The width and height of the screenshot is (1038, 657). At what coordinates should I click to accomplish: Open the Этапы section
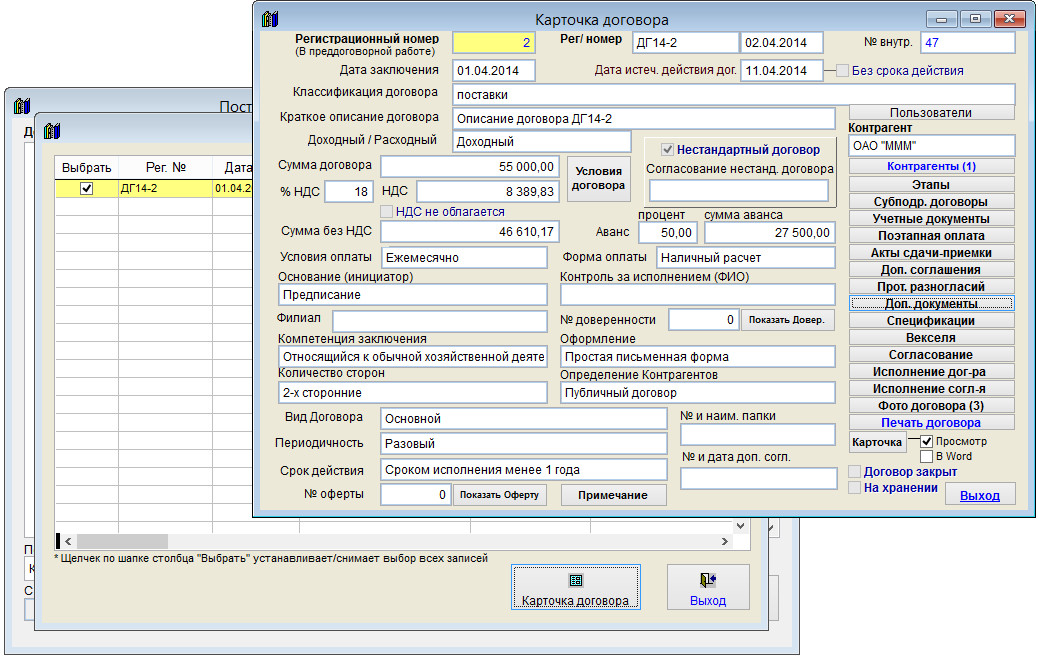coord(931,184)
